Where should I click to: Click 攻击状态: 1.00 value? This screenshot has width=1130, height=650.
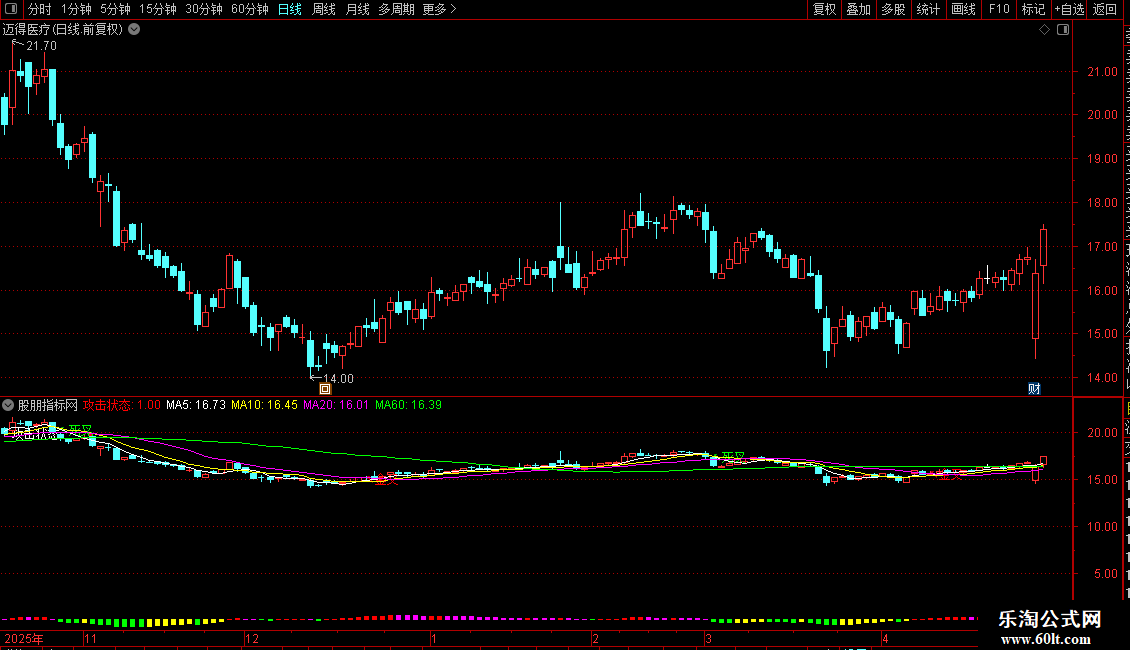pyautogui.click(x=122, y=405)
